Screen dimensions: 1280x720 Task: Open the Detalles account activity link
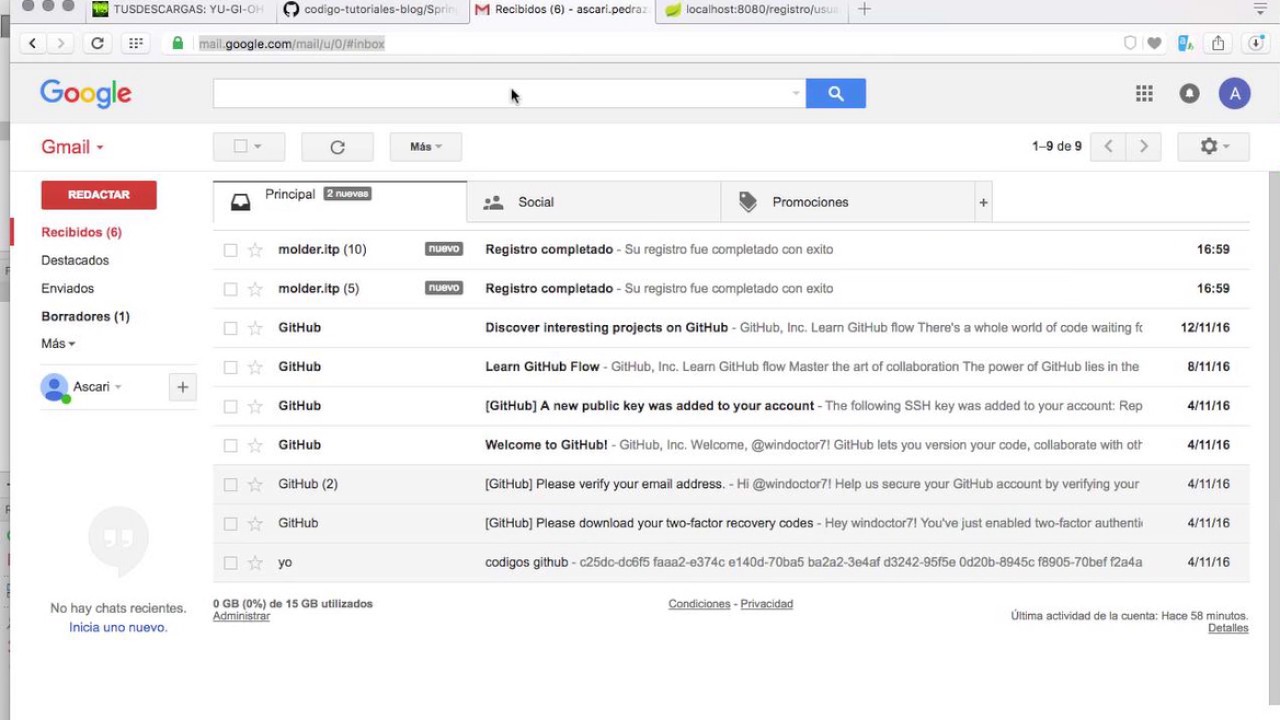pyautogui.click(x=1228, y=628)
